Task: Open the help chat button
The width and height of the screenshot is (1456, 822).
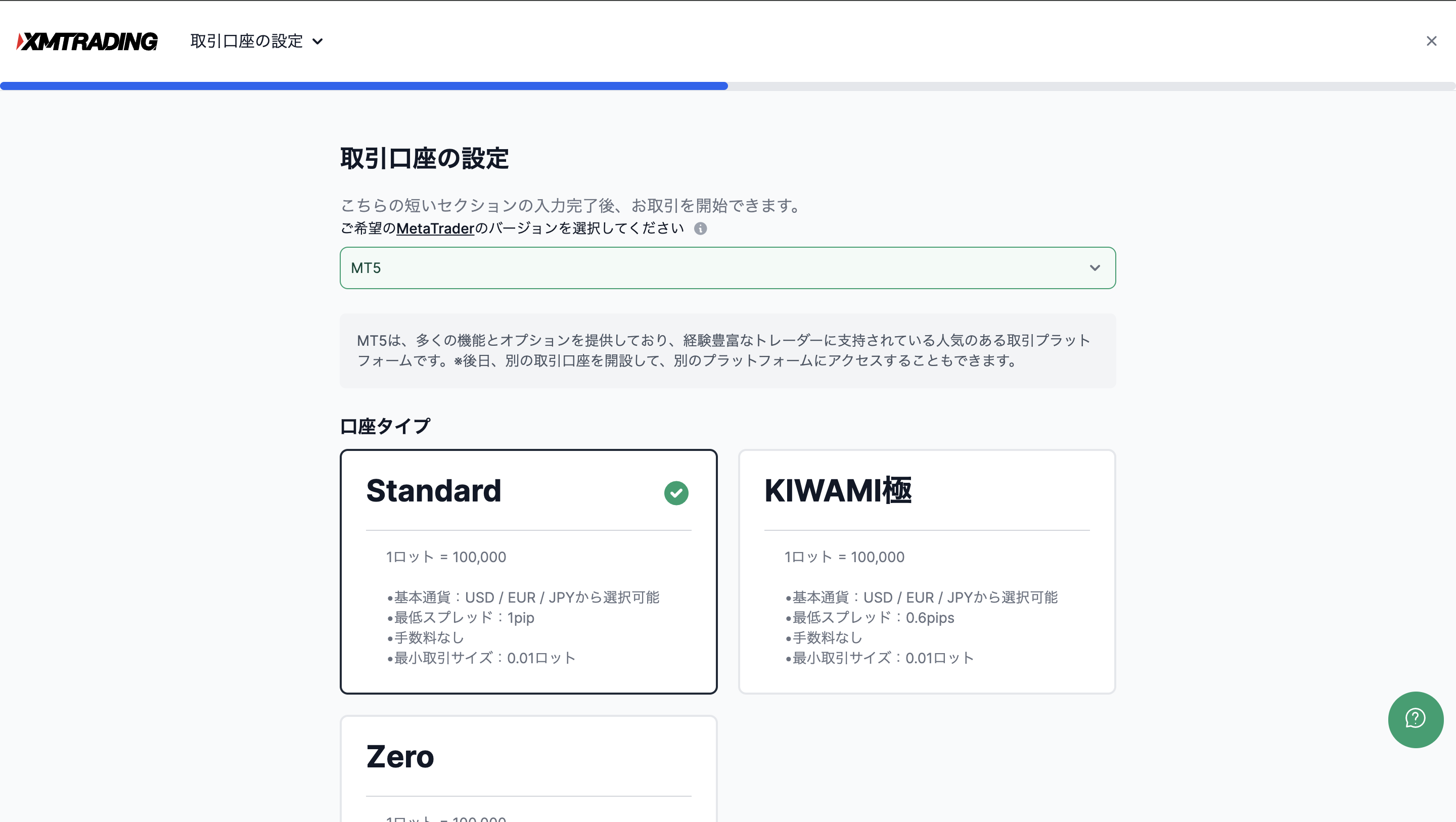Action: point(1416,720)
